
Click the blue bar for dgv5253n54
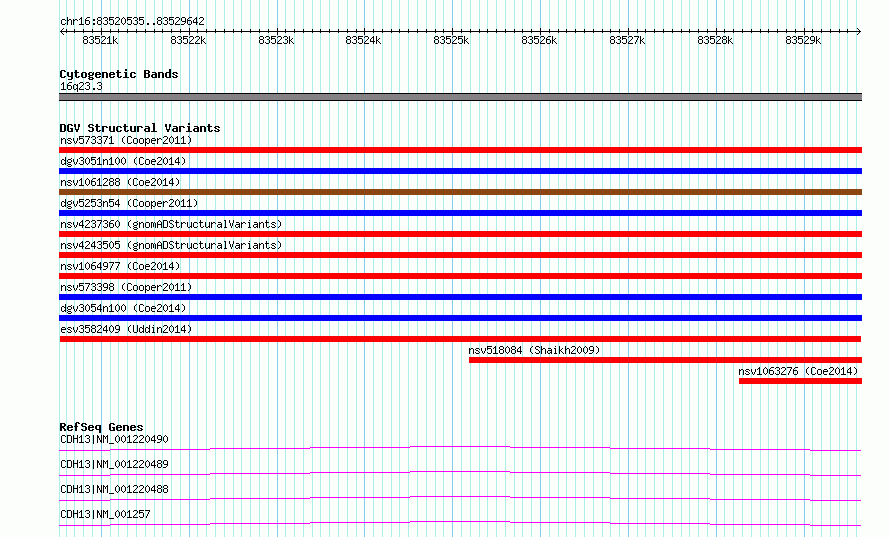pos(460,213)
